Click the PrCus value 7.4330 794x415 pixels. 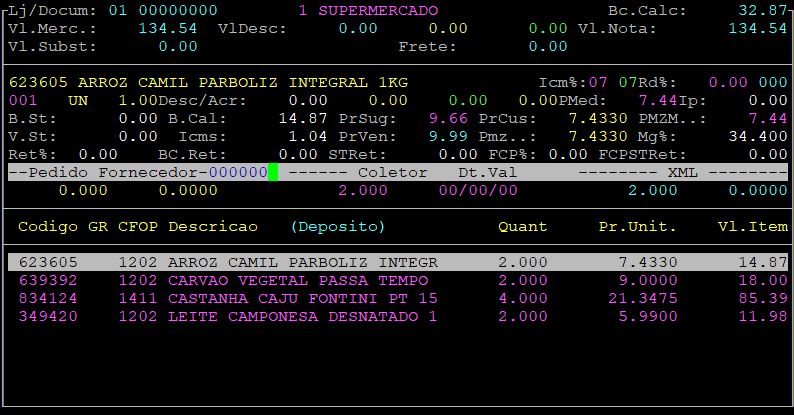[x=598, y=118]
